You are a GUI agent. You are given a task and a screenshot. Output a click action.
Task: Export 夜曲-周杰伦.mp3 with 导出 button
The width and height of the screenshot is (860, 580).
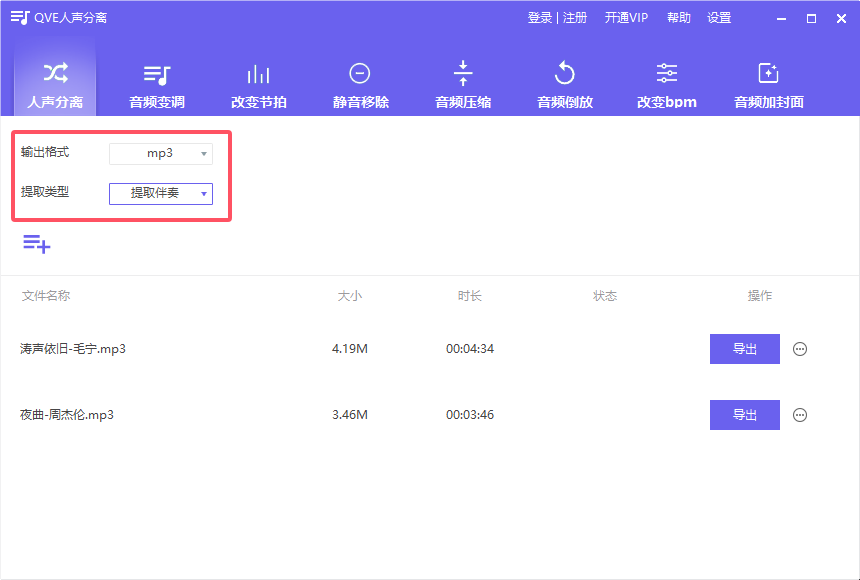point(744,415)
